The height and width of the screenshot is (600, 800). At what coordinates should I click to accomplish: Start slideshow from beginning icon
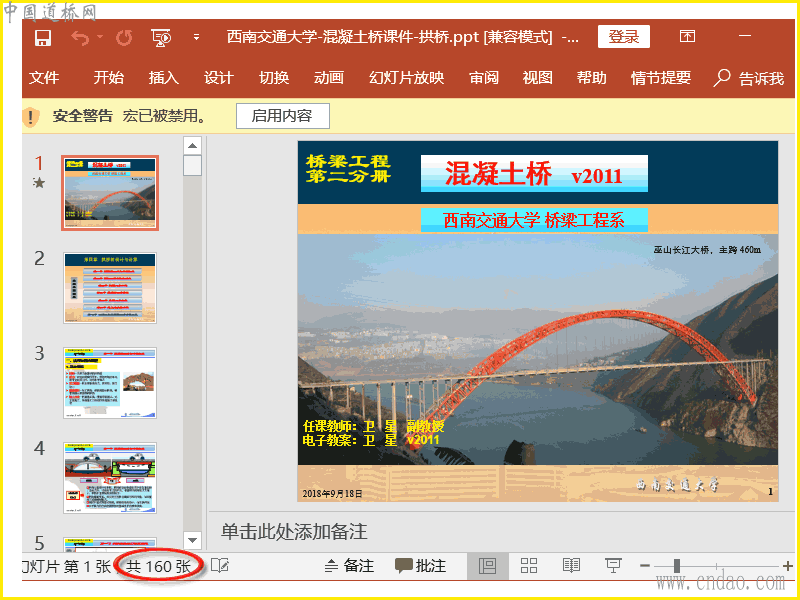pyautogui.click(x=161, y=37)
